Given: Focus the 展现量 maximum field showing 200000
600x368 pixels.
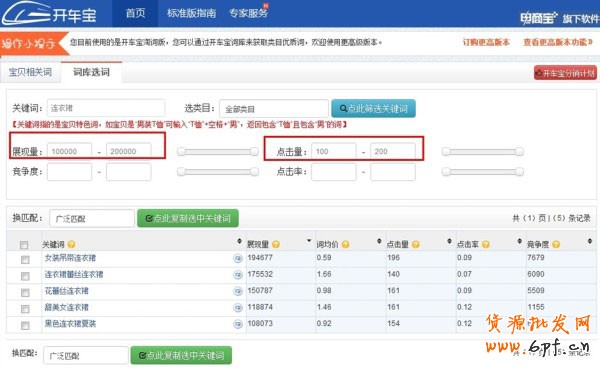Looking at the screenshot, I should click(x=129, y=151).
